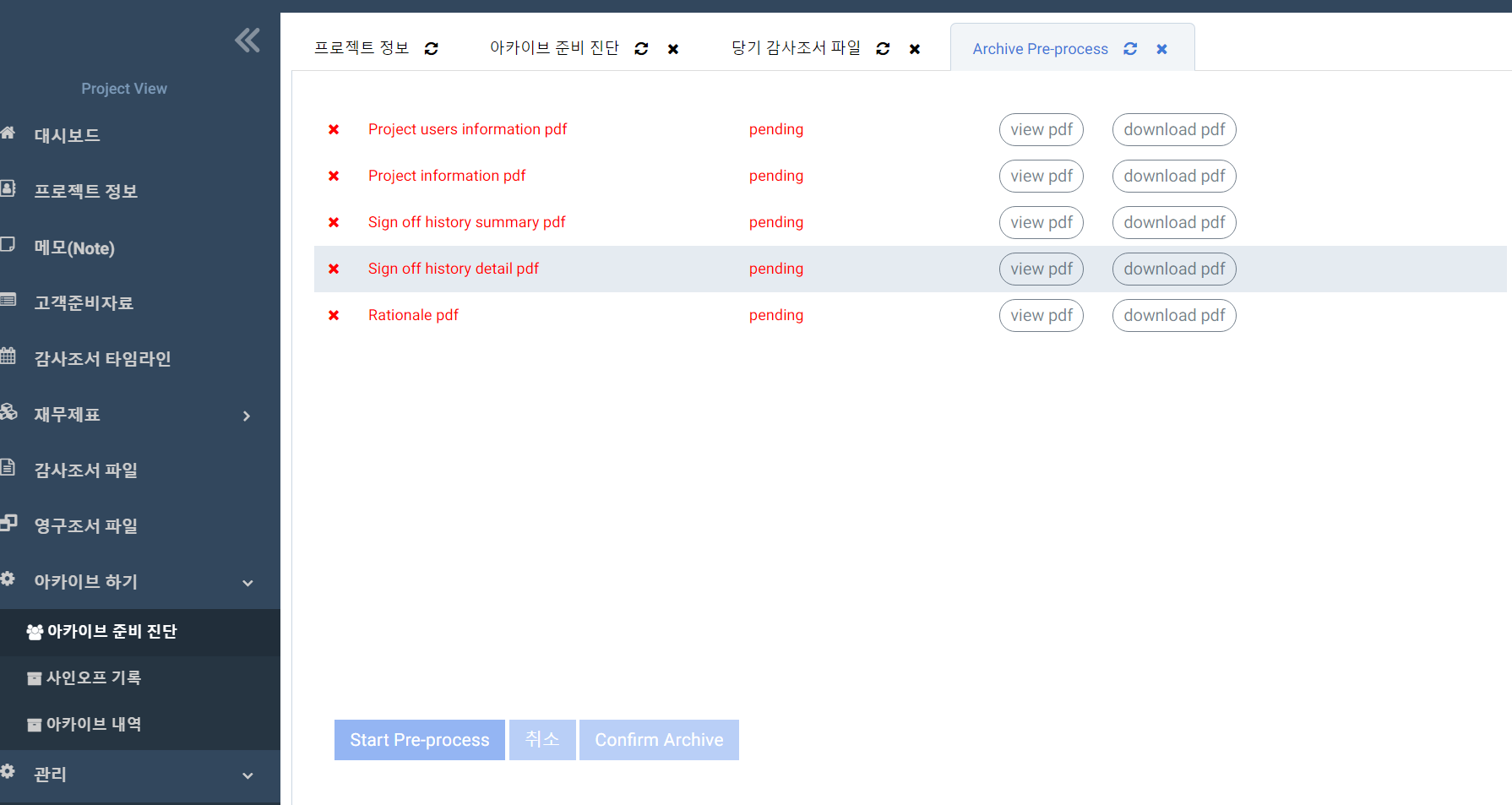The width and height of the screenshot is (1512, 805).
Task: Open the 영구조서 파일 sidebar icon
Action: click(x=8, y=523)
